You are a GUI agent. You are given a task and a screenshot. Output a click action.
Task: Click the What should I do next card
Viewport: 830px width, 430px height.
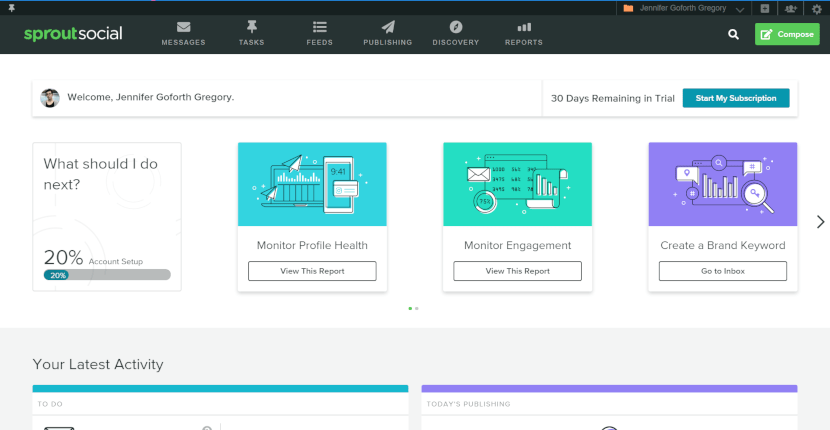coord(107,217)
